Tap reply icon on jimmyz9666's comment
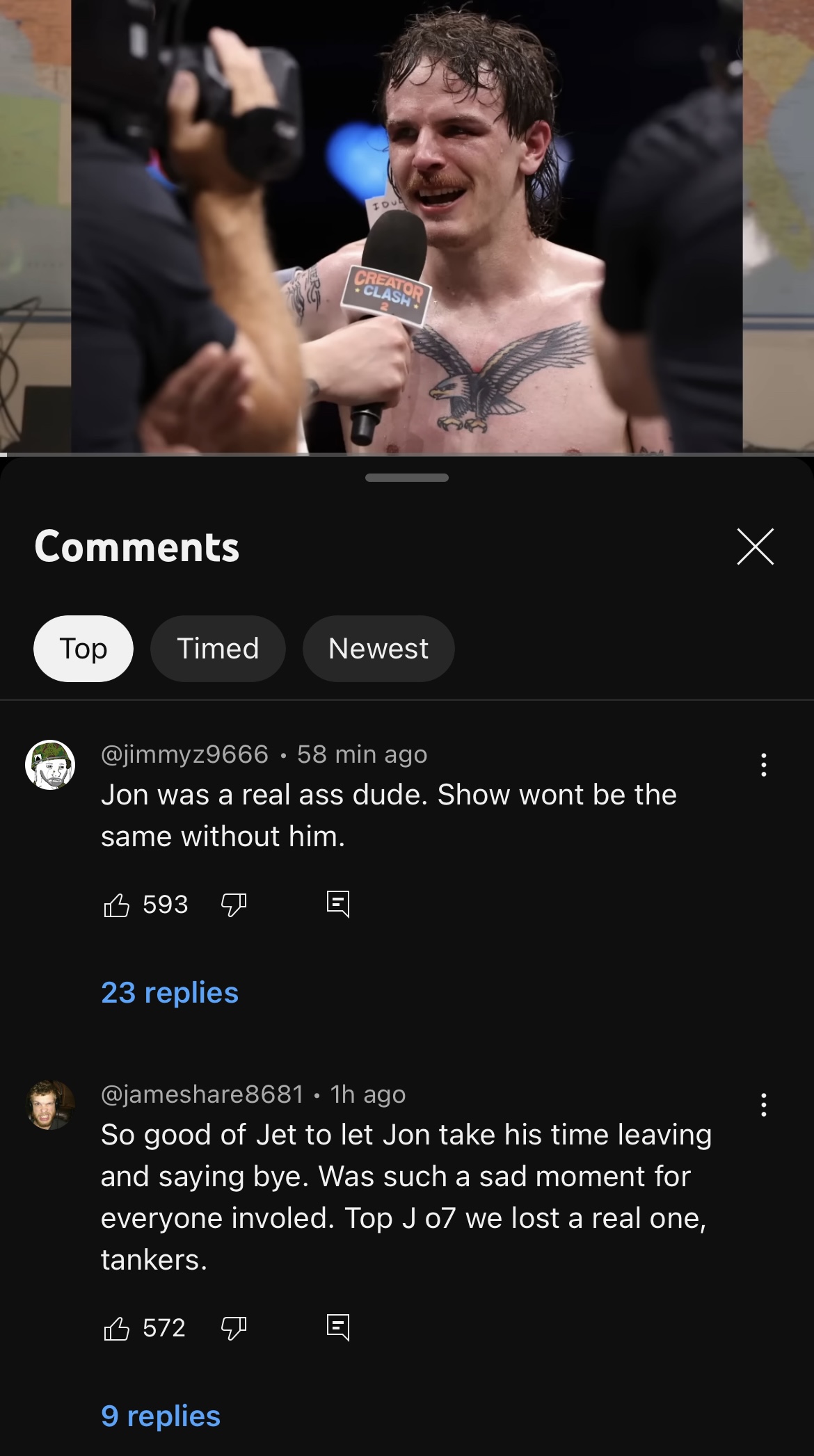 338,904
